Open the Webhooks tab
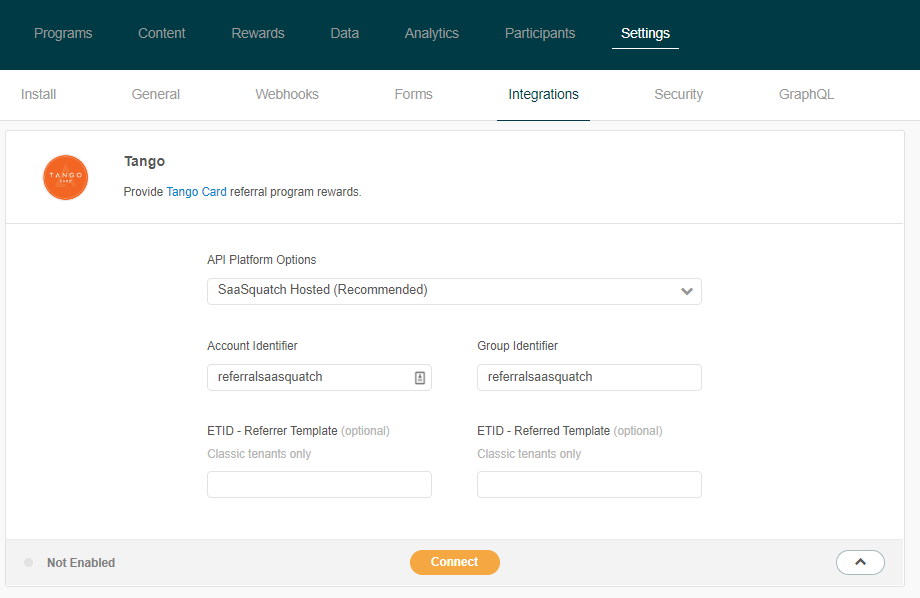This screenshot has width=920, height=598. point(287,95)
